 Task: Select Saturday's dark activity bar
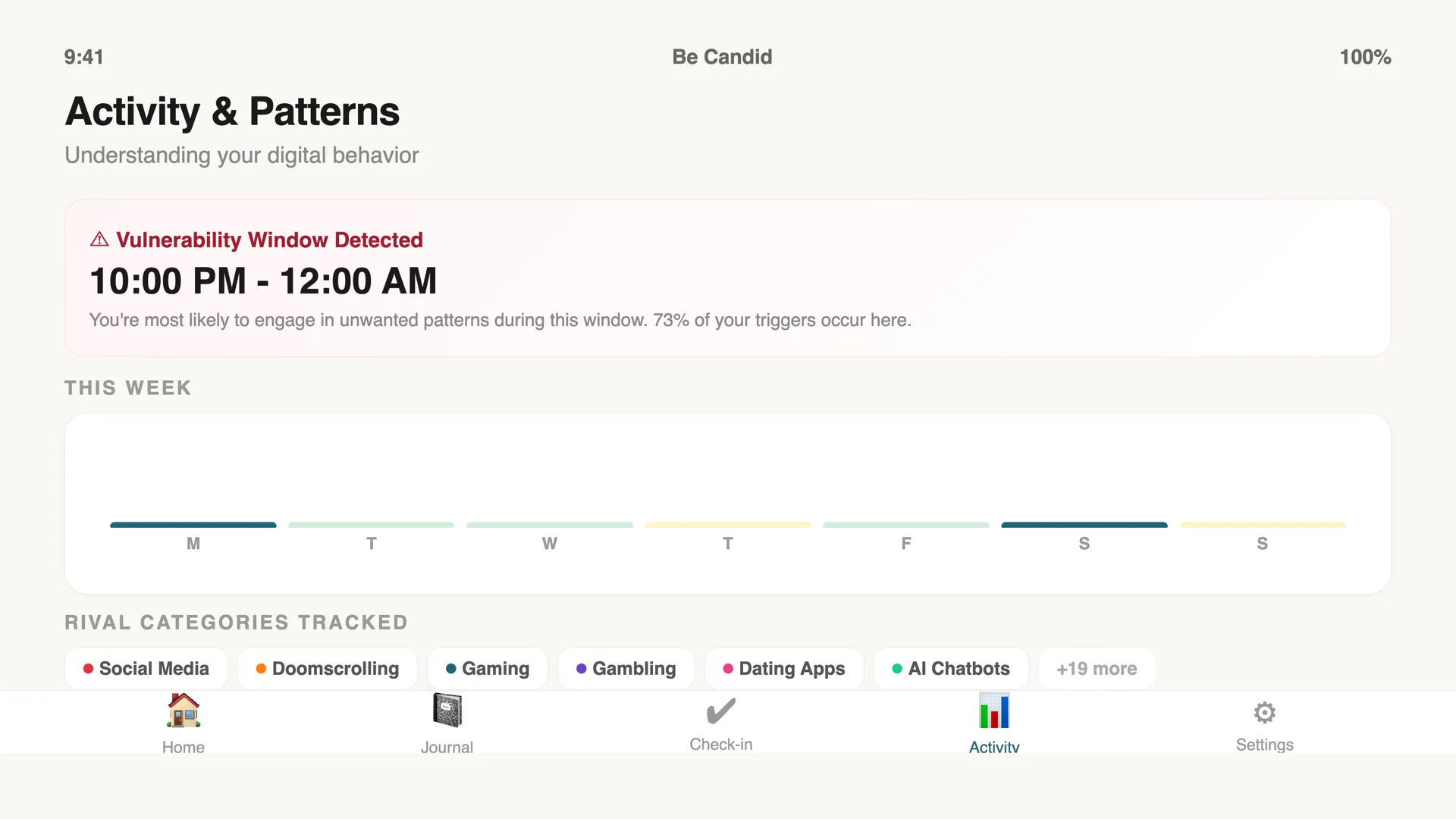(1084, 525)
